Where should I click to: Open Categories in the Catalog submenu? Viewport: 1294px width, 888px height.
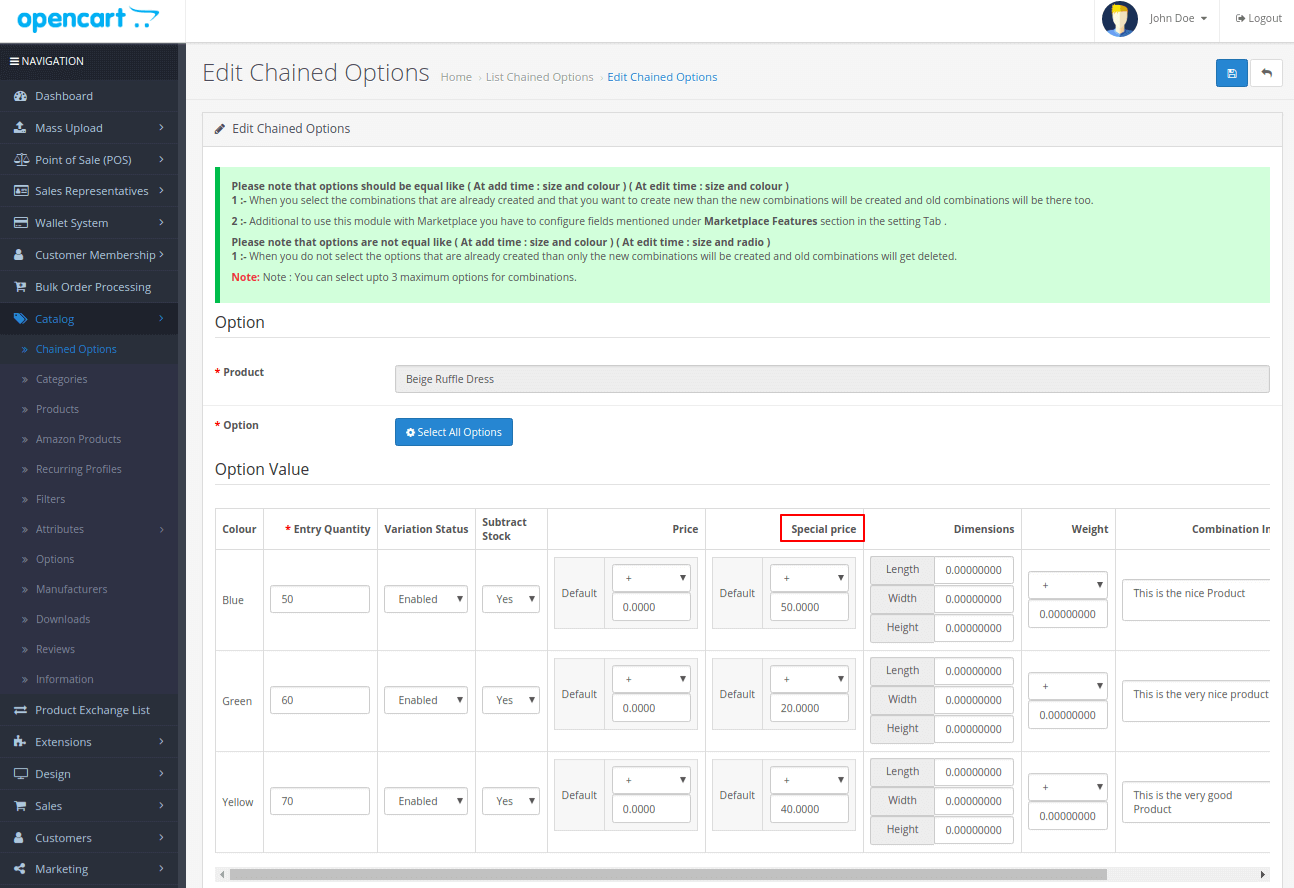point(61,379)
